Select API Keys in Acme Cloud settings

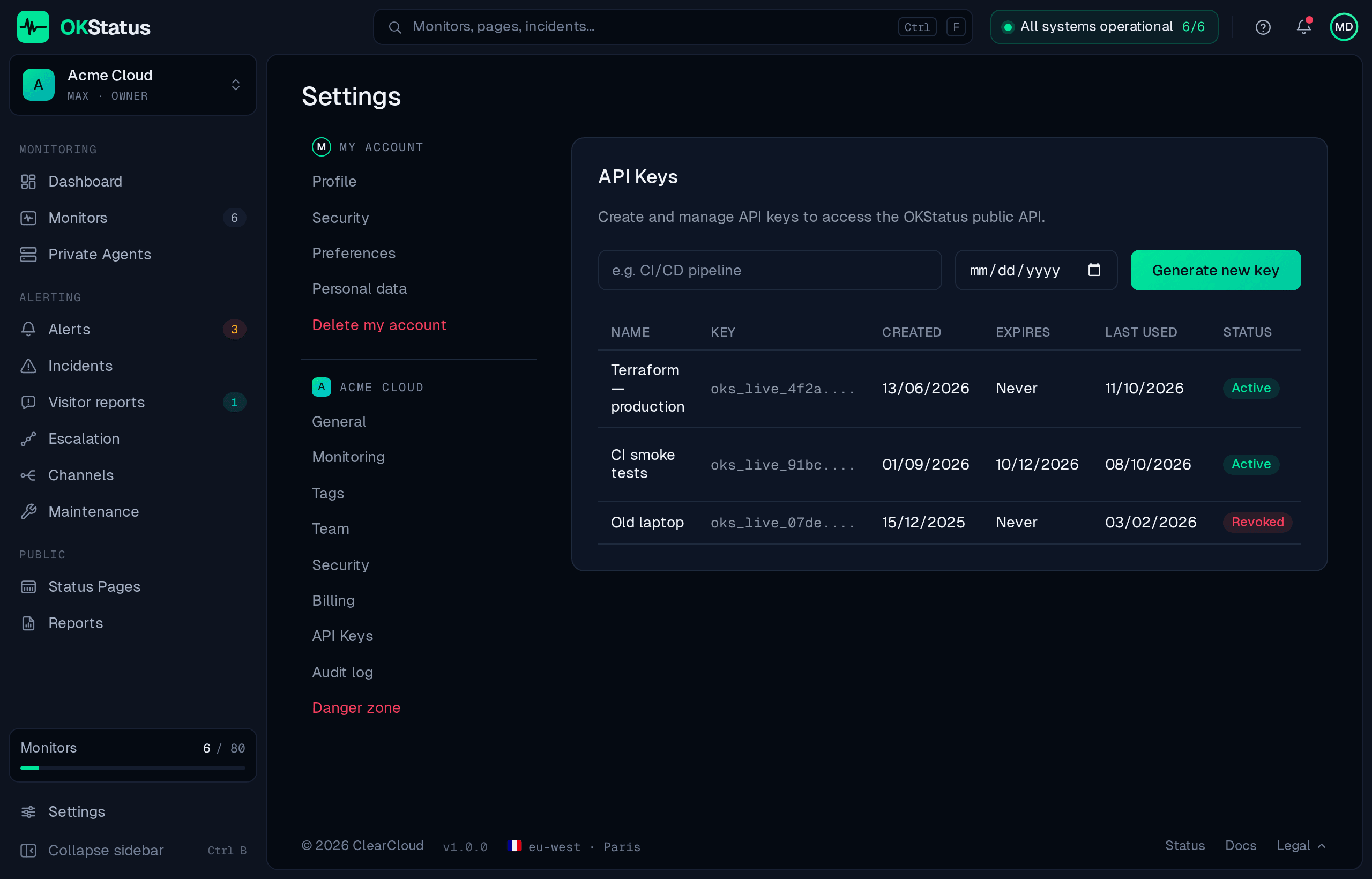click(x=342, y=636)
